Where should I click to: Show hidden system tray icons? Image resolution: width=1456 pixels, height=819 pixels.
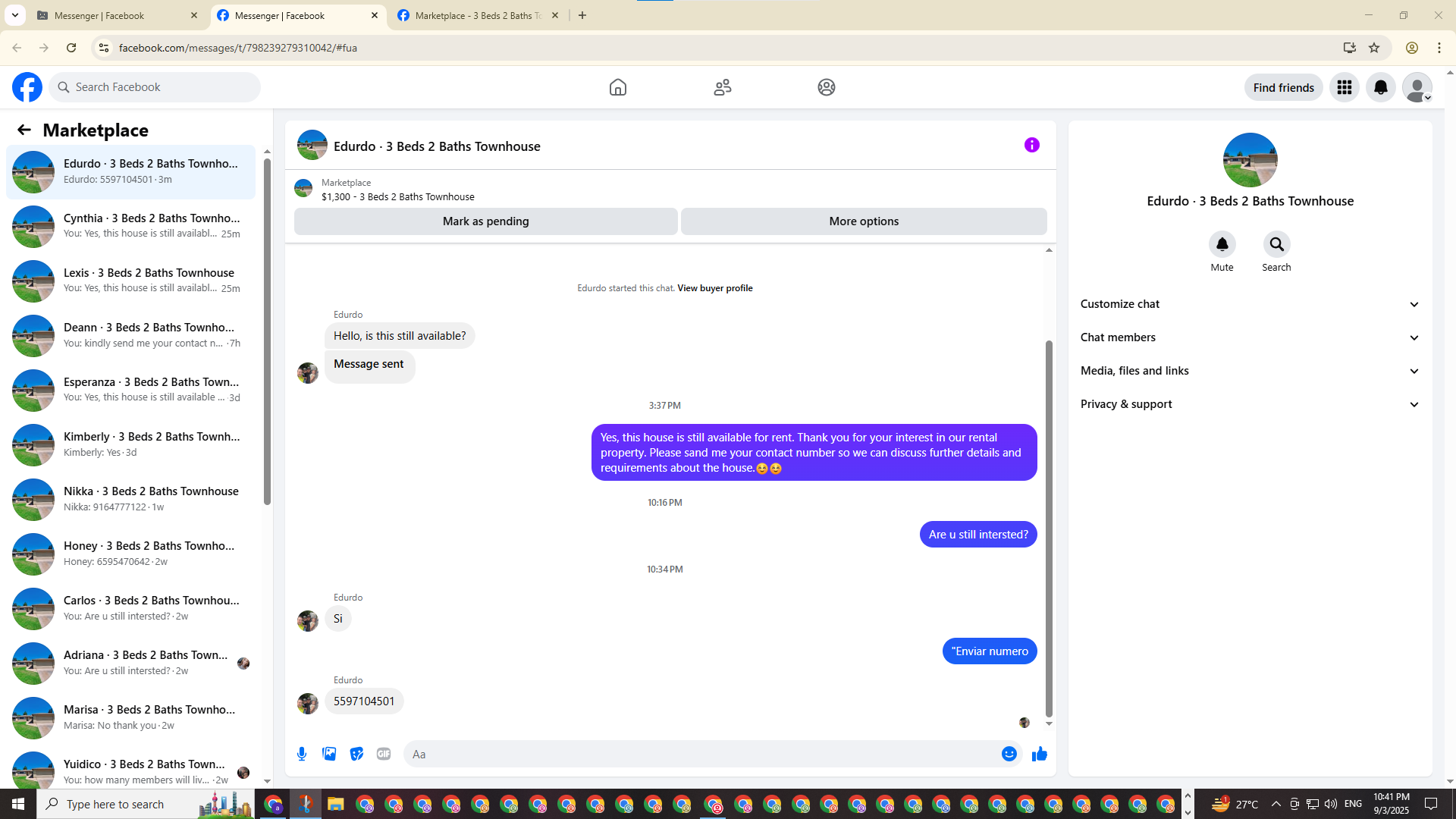tap(1276, 804)
